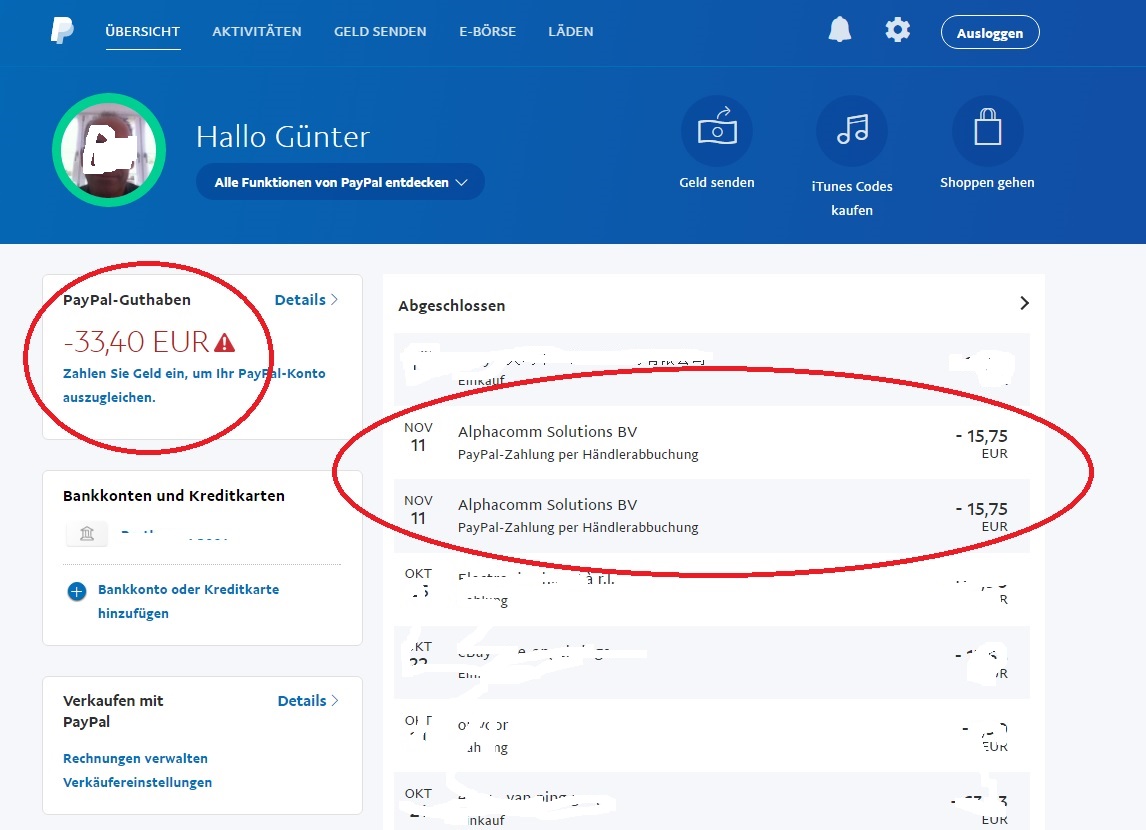
Task: Expand Alle Funktionen von PayPal entdecken
Action: tap(340, 182)
